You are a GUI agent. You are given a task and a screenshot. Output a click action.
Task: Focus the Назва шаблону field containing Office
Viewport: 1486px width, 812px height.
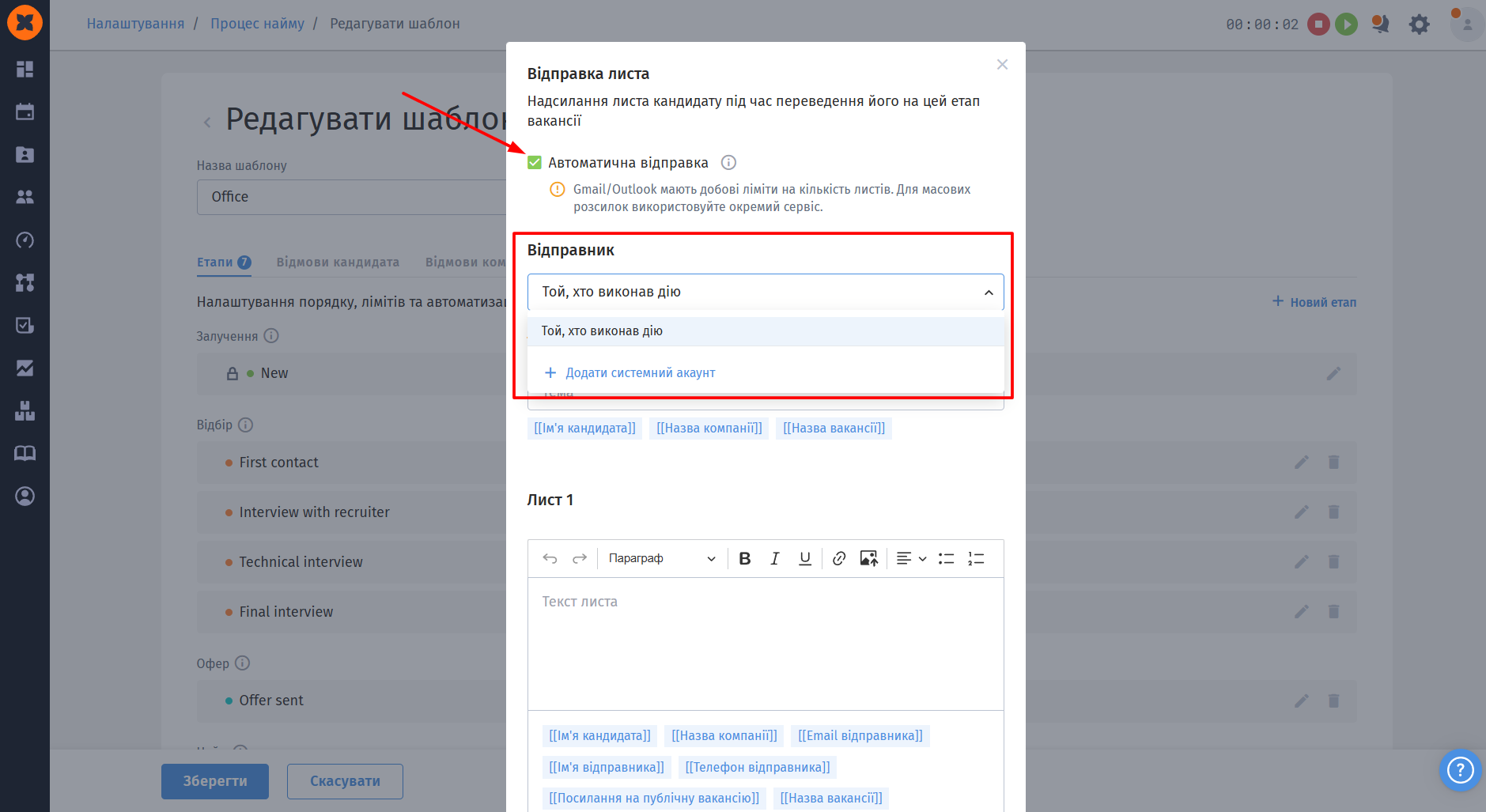pyautogui.click(x=352, y=197)
